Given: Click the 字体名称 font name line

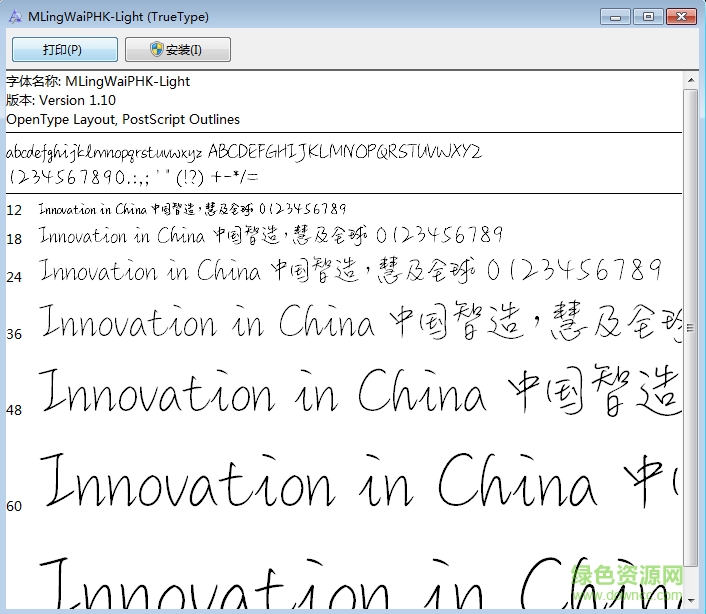Looking at the screenshot, I should point(98,81).
